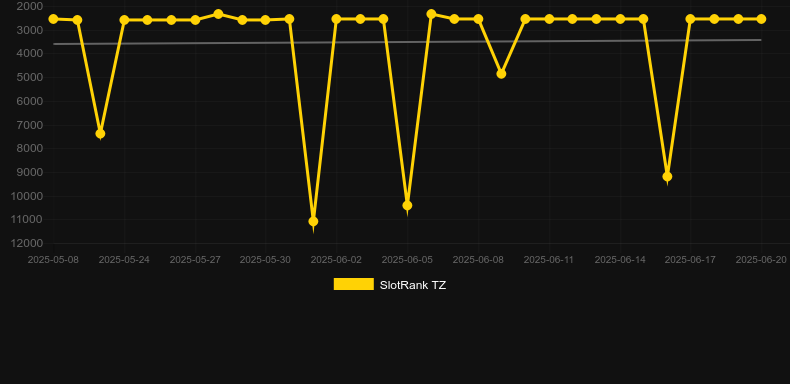The width and height of the screenshot is (790, 384).
Task: Click the data point above 2025-06-08 label
Action: (478, 19)
